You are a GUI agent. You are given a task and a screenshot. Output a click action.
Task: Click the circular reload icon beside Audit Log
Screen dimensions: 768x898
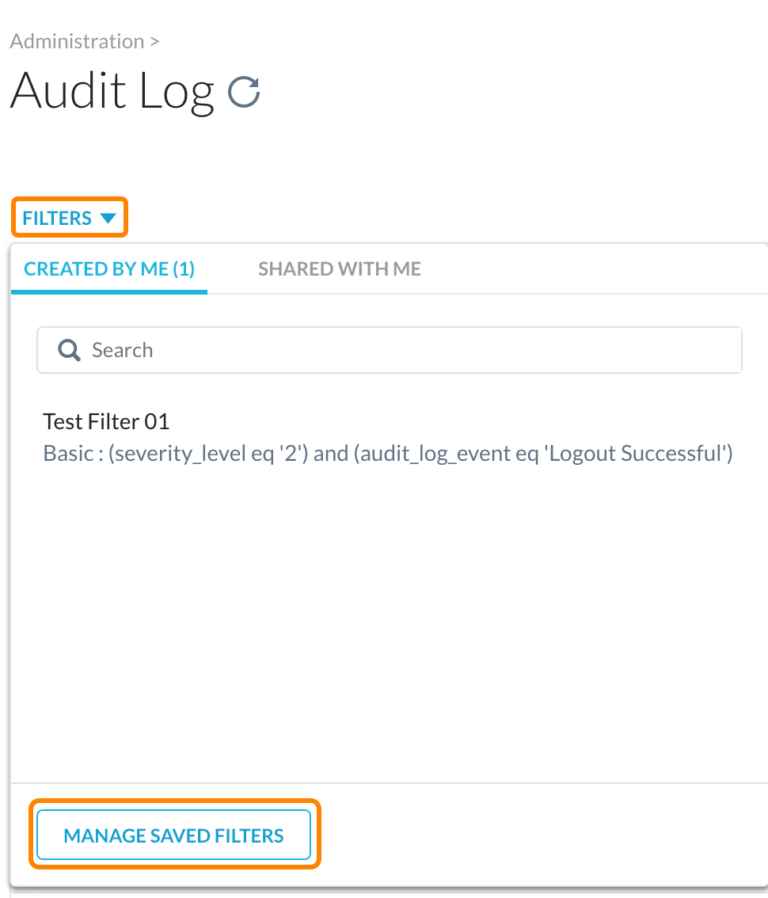point(246,90)
